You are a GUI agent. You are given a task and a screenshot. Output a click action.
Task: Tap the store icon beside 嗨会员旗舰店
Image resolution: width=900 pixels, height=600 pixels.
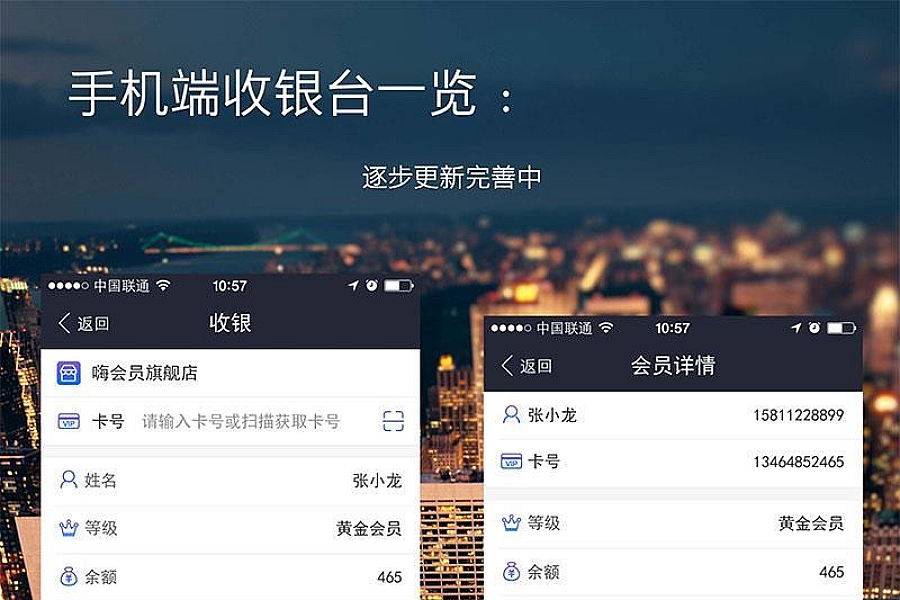(x=68, y=373)
